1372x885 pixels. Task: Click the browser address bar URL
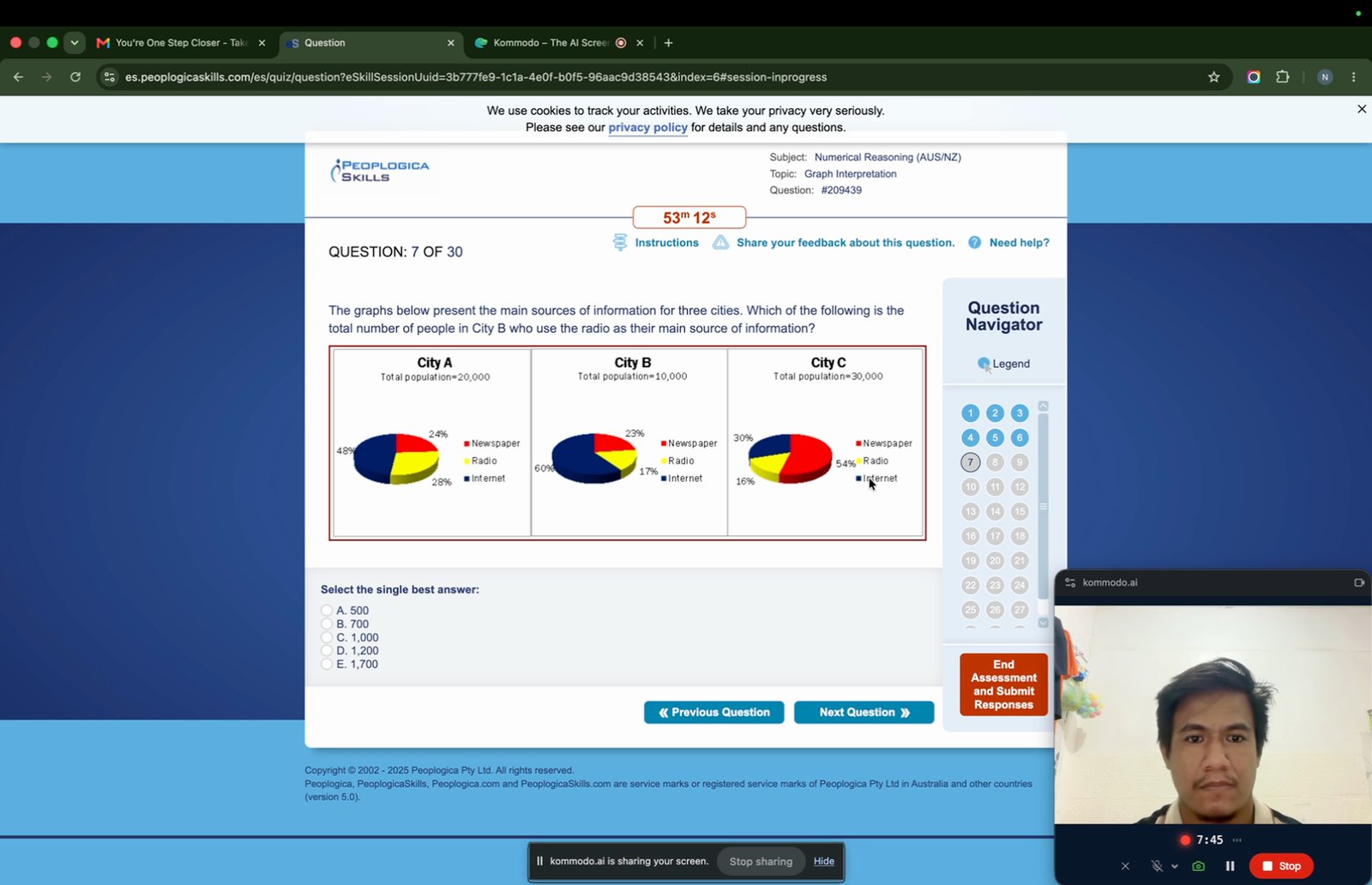point(476,77)
